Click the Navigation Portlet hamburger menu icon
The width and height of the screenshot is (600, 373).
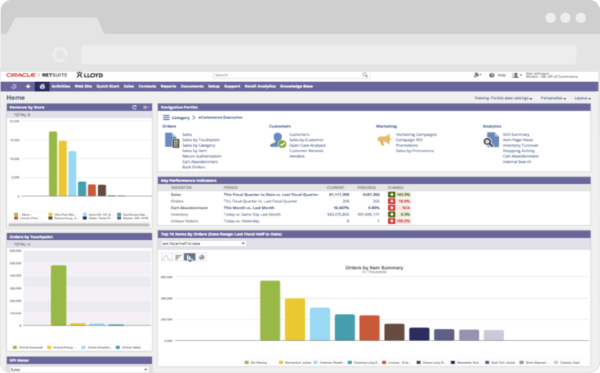166,117
